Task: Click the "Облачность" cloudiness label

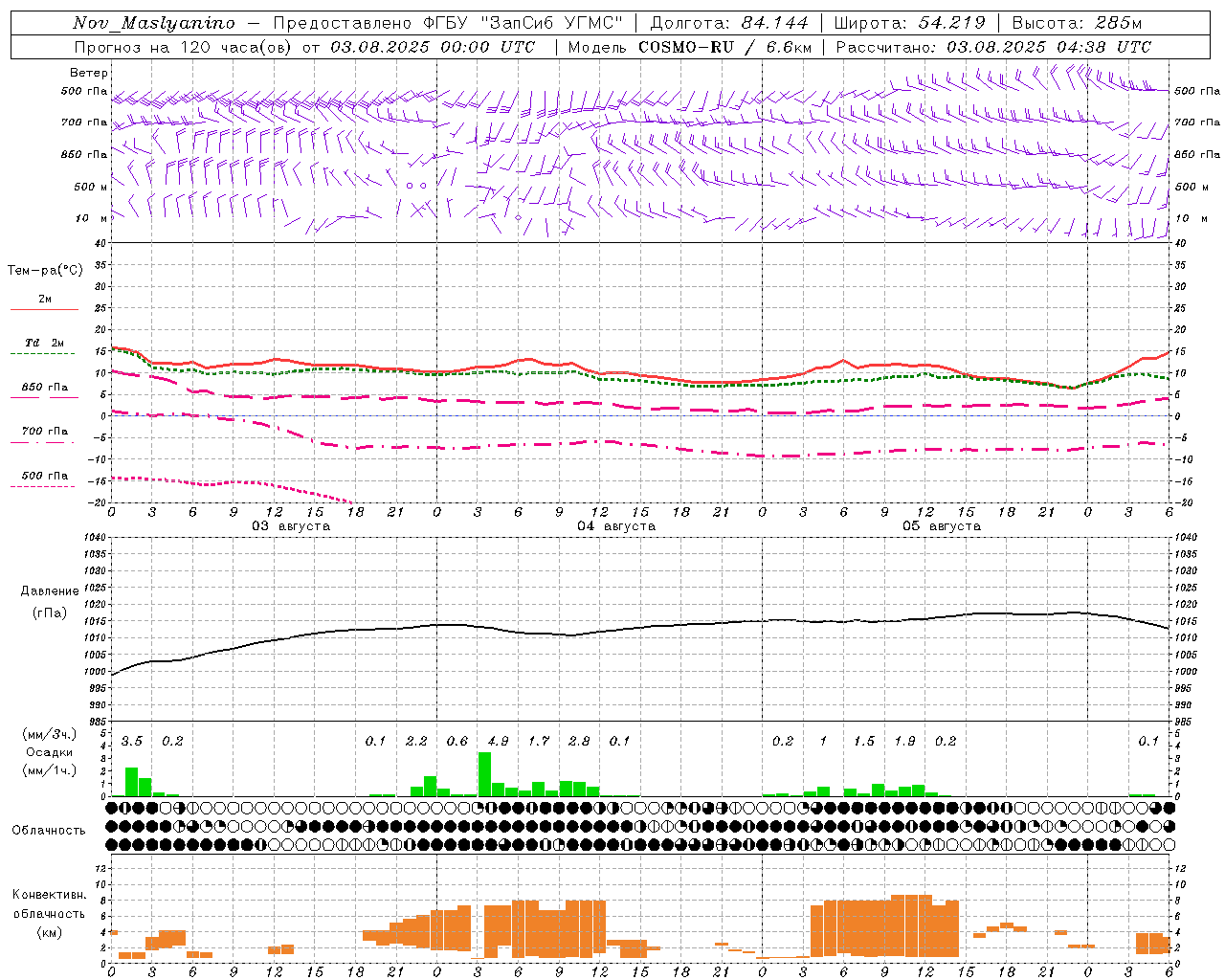Action: 49,831
